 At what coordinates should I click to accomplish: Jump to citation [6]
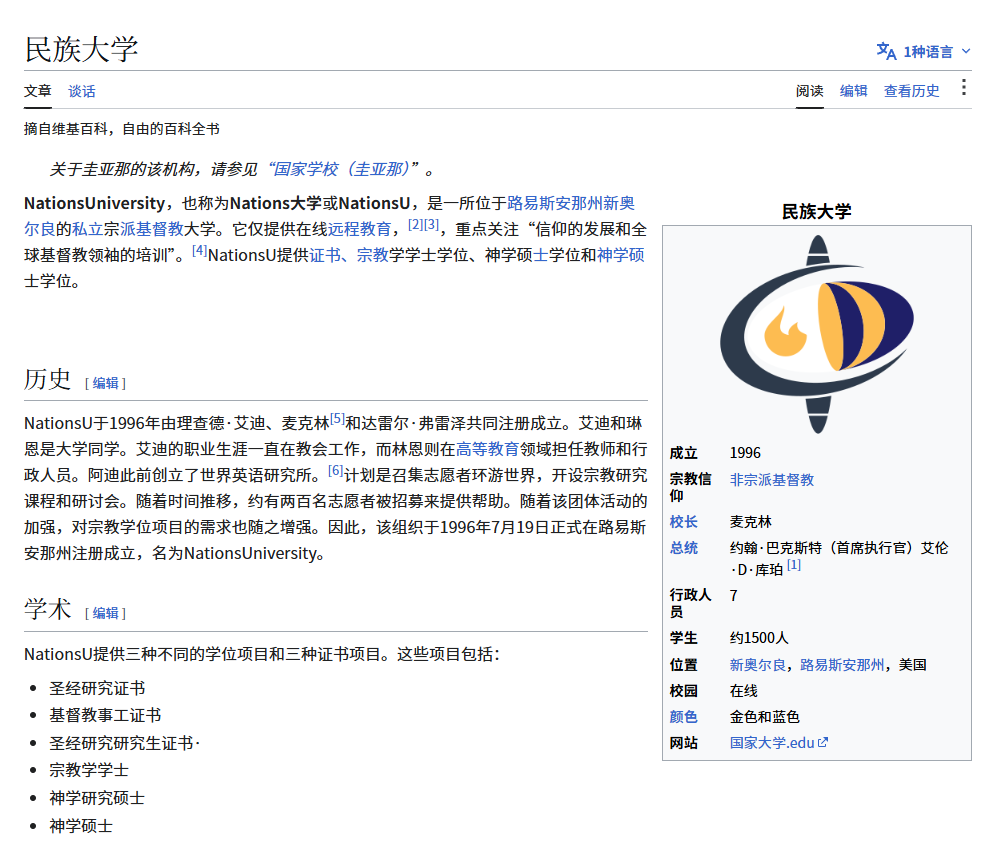[x=336, y=471]
